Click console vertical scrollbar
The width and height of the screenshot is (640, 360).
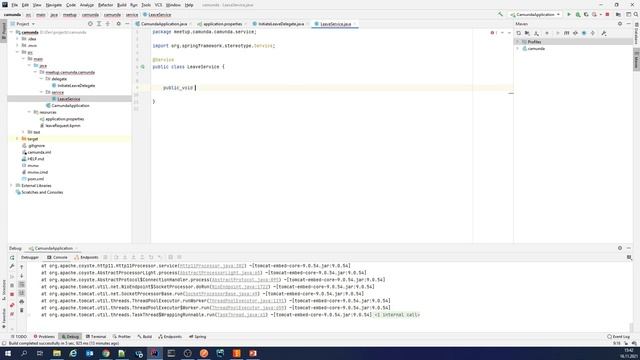click(x=631, y=327)
